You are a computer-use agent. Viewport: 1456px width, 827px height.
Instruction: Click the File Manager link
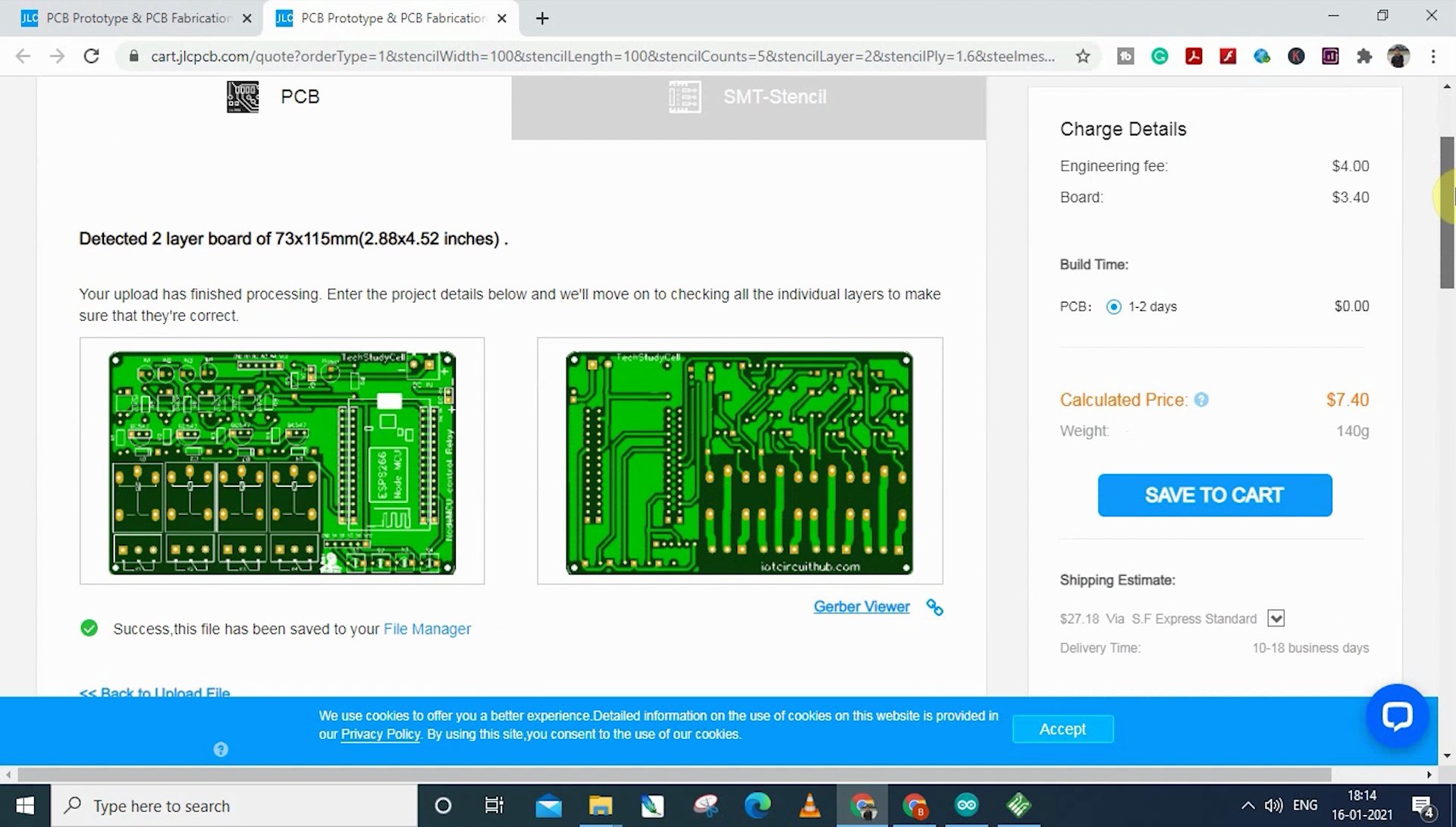(428, 629)
